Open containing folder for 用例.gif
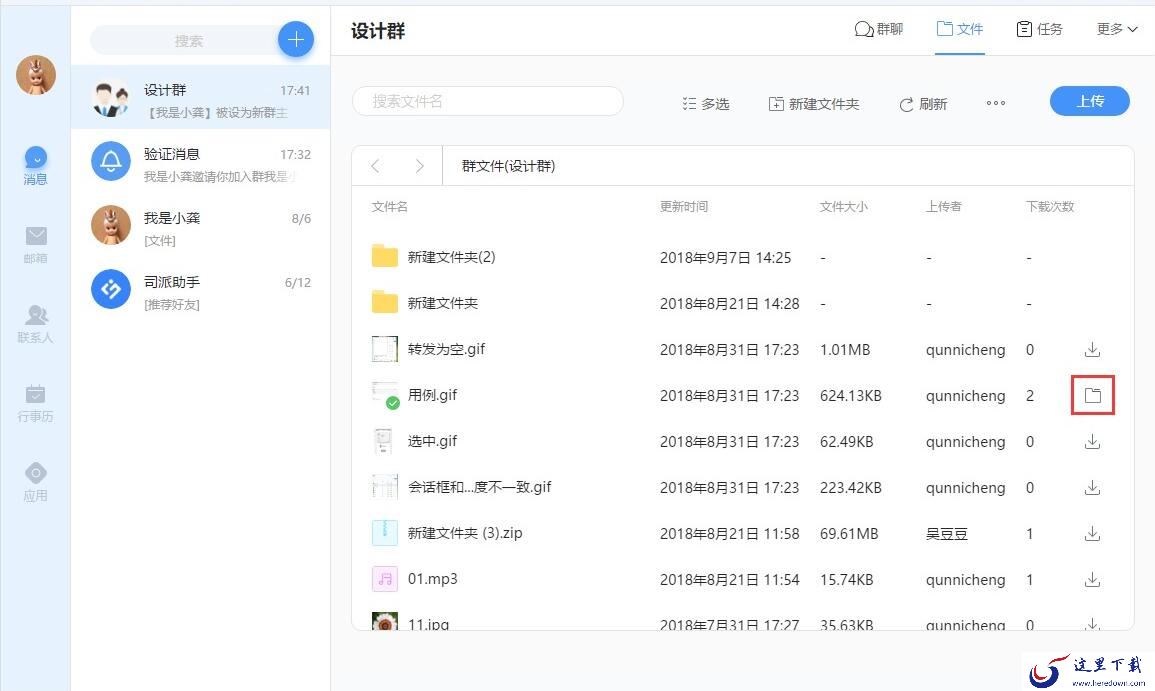The image size is (1155, 691). (1092, 396)
